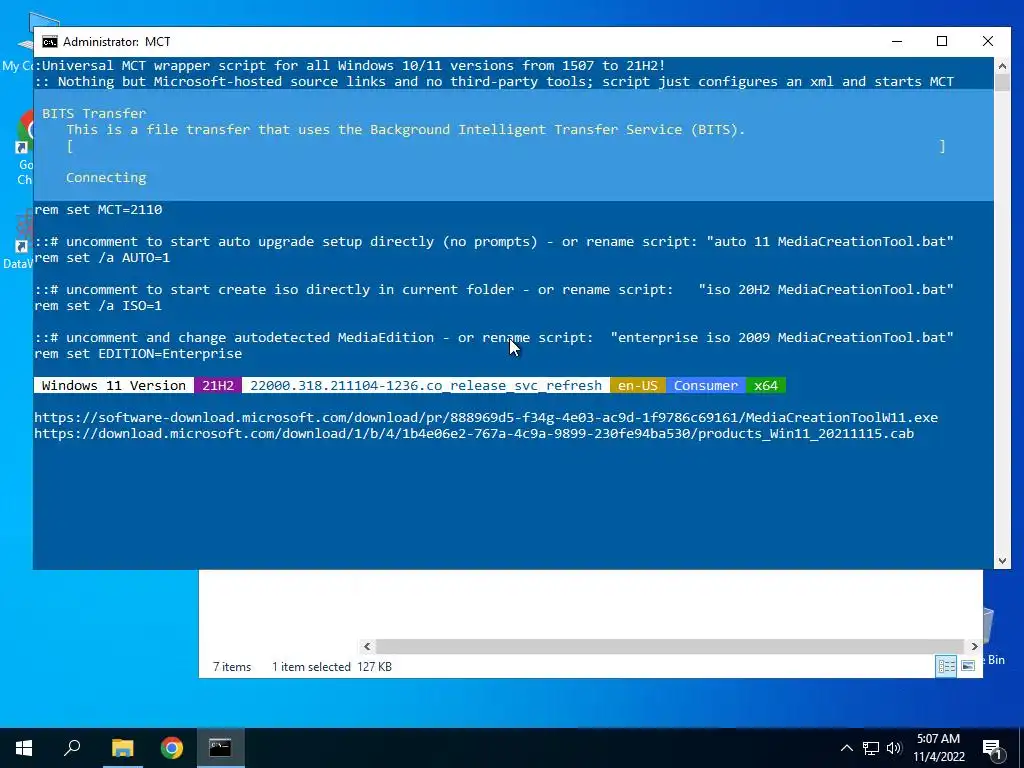Click the 'Connecting' status text

coord(106,178)
